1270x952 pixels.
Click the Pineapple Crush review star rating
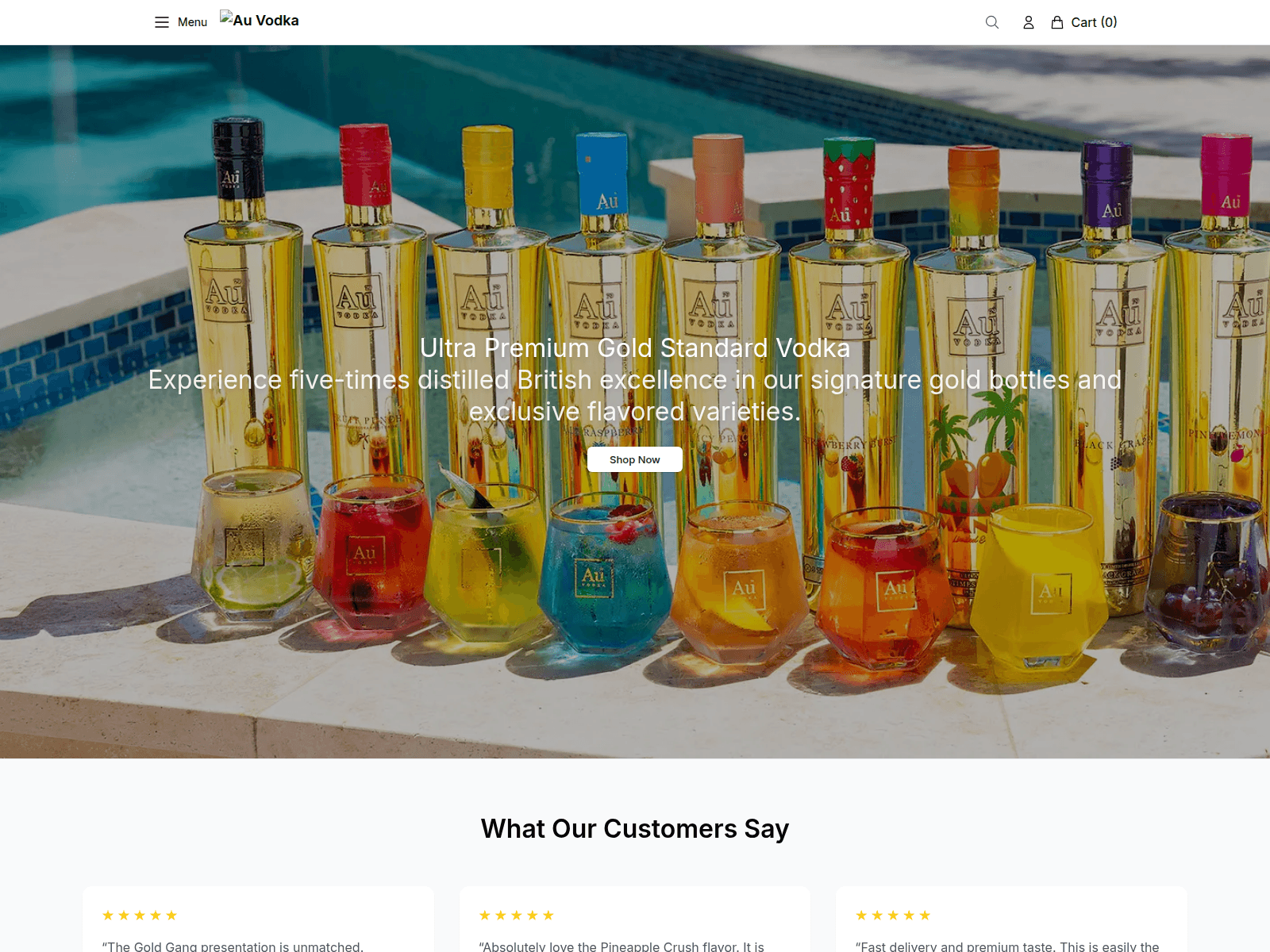click(517, 916)
